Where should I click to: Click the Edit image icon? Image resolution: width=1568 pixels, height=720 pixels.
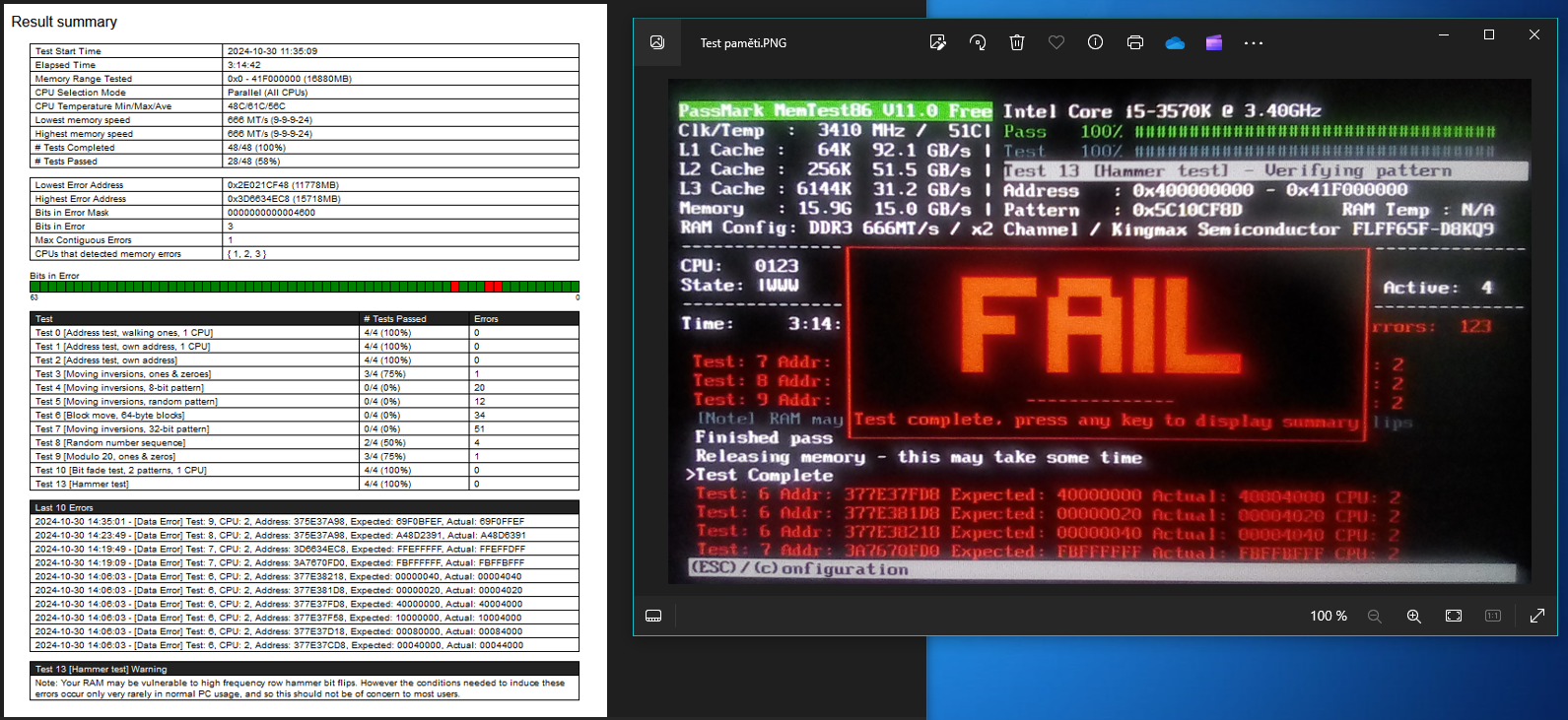pyautogui.click(x=937, y=42)
